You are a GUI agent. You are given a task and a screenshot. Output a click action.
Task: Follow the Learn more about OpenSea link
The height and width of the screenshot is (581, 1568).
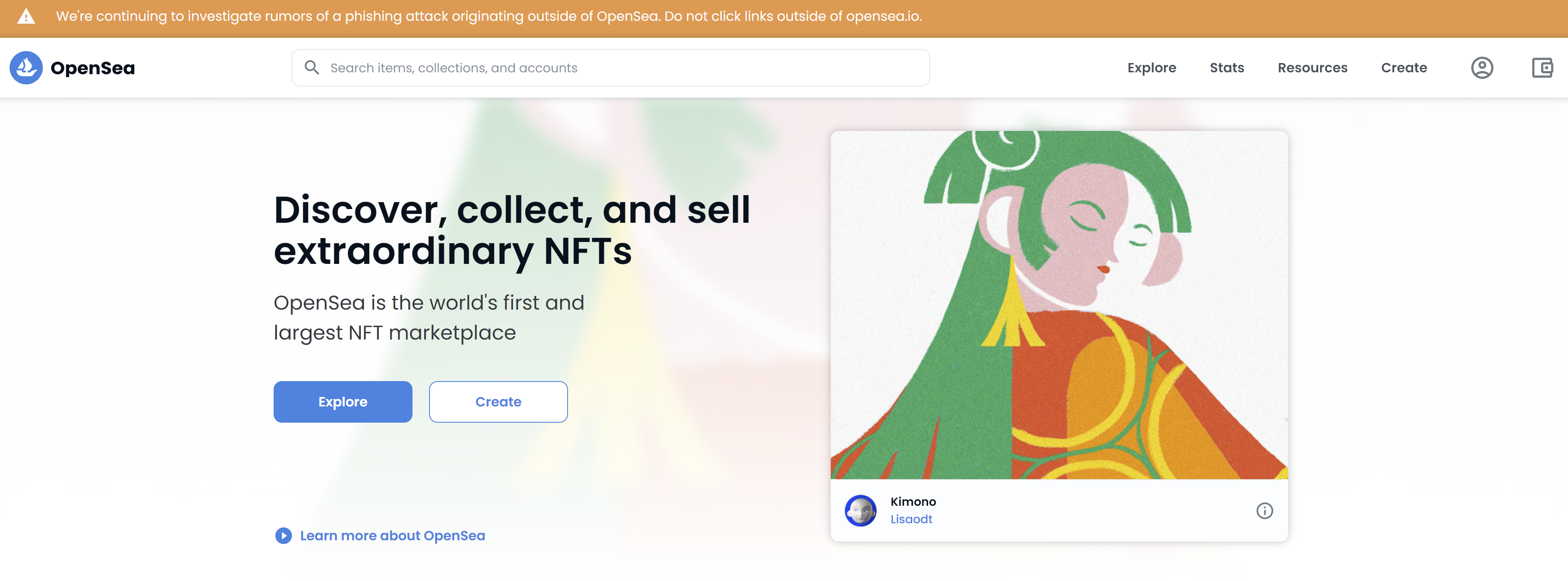click(392, 535)
